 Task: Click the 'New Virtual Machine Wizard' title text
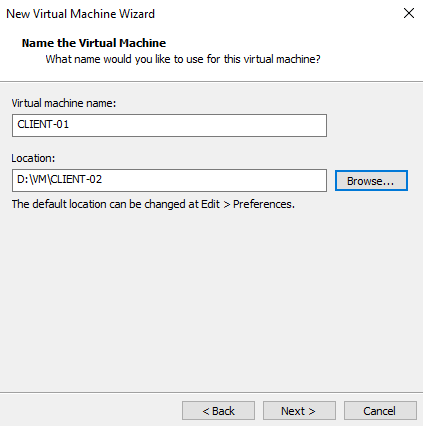click(x=80, y=14)
